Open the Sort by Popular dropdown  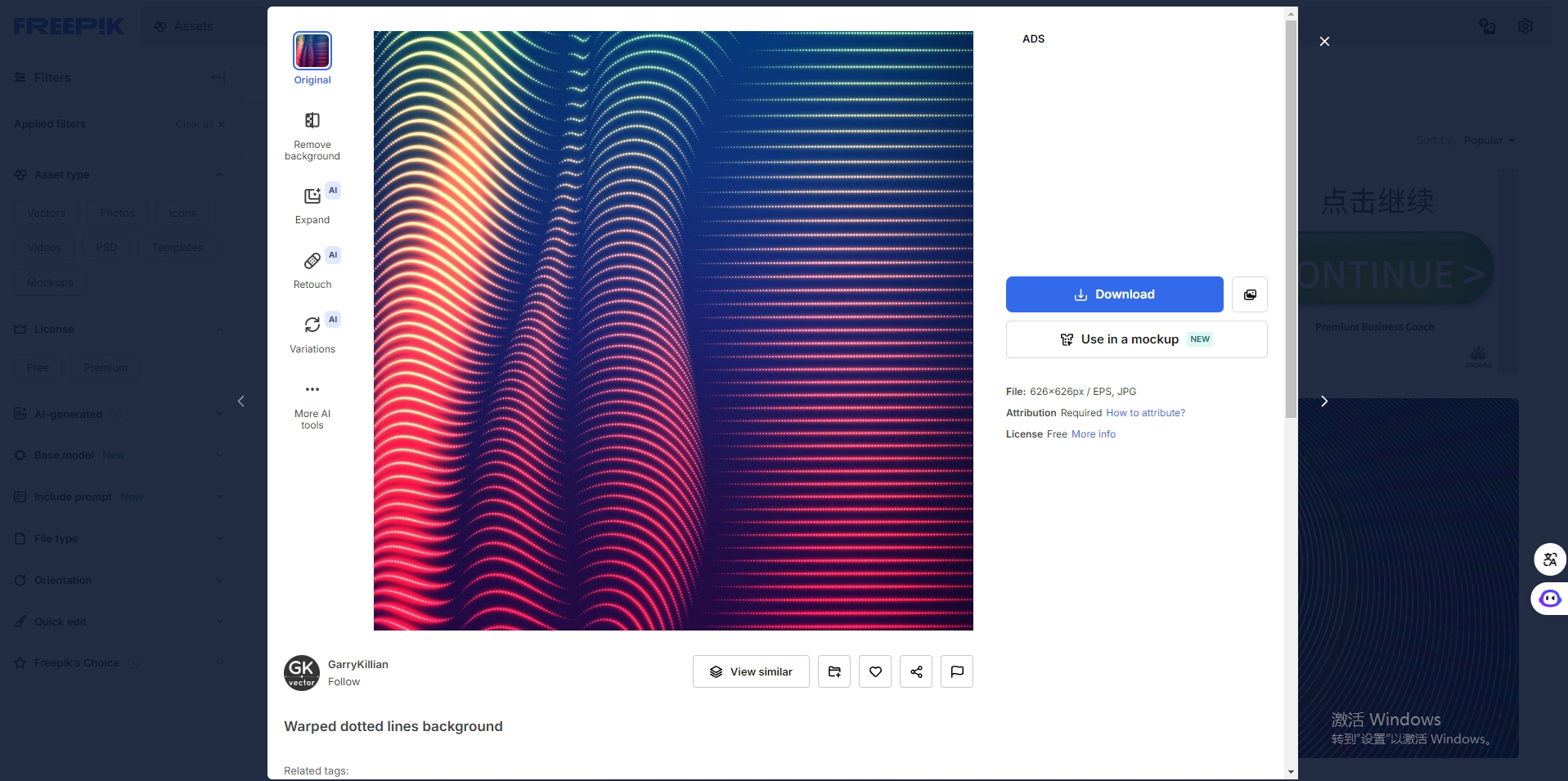point(1489,141)
